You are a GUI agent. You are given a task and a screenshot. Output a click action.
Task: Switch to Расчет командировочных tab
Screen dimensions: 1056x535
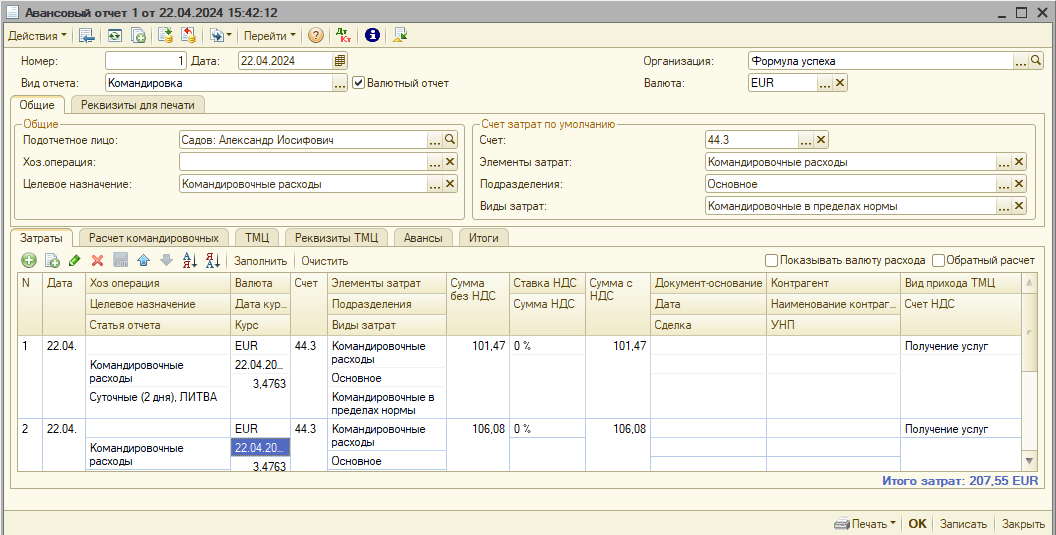click(153, 238)
